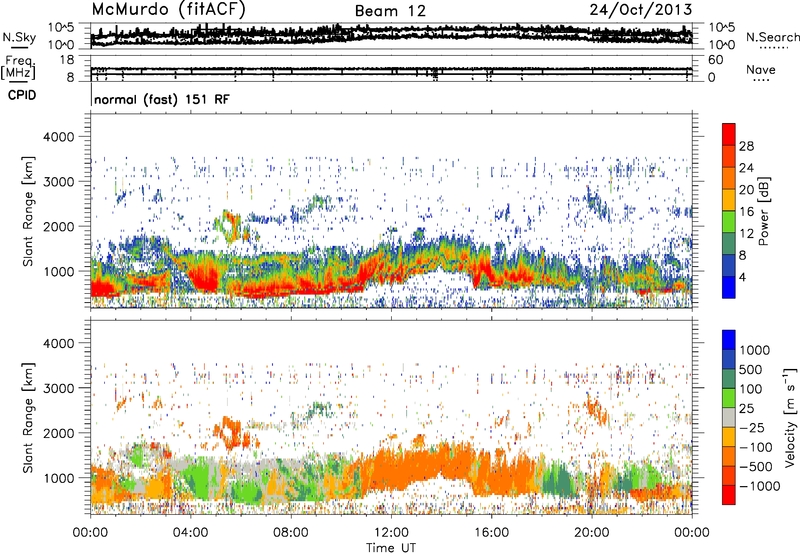Click the 'CPID' label
The width and height of the screenshot is (800, 554).
[x=22, y=95]
